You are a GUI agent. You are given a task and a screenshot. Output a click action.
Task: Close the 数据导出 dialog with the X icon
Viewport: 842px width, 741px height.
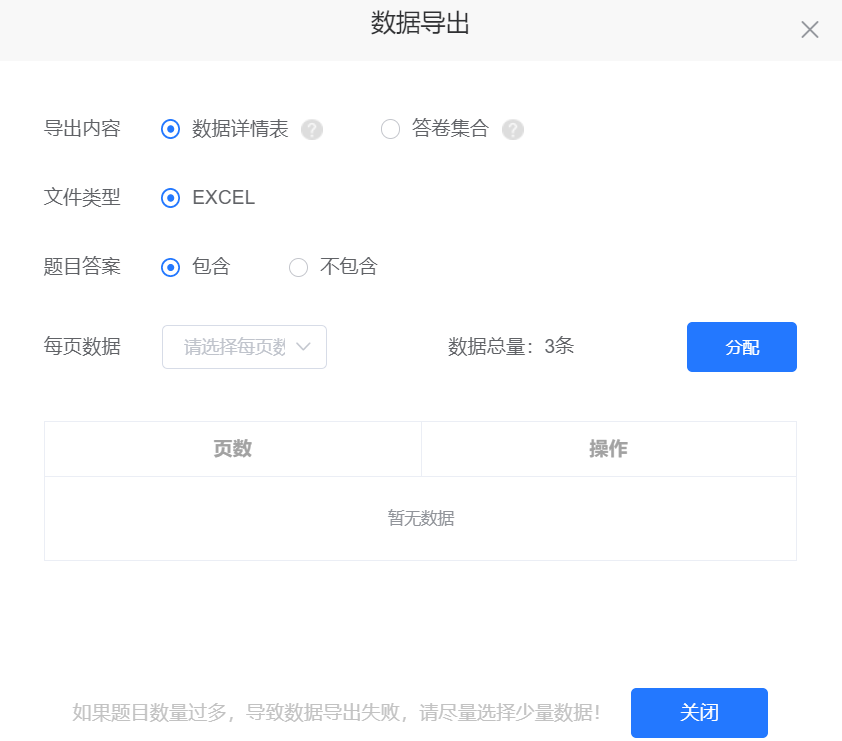click(809, 30)
